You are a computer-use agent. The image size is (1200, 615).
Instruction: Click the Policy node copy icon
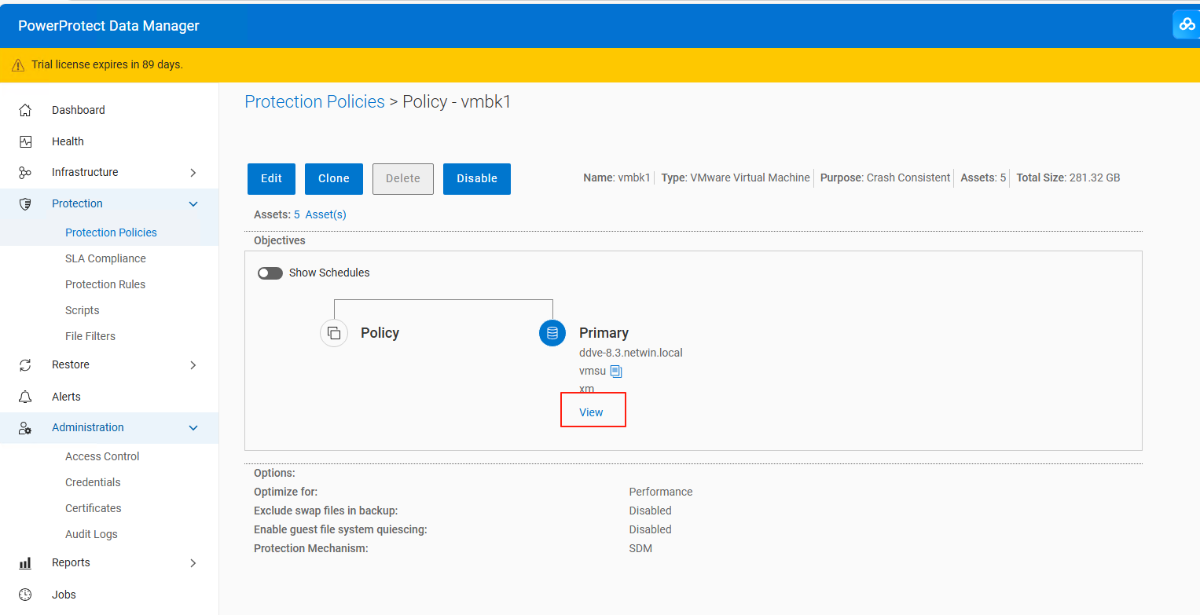(x=334, y=333)
